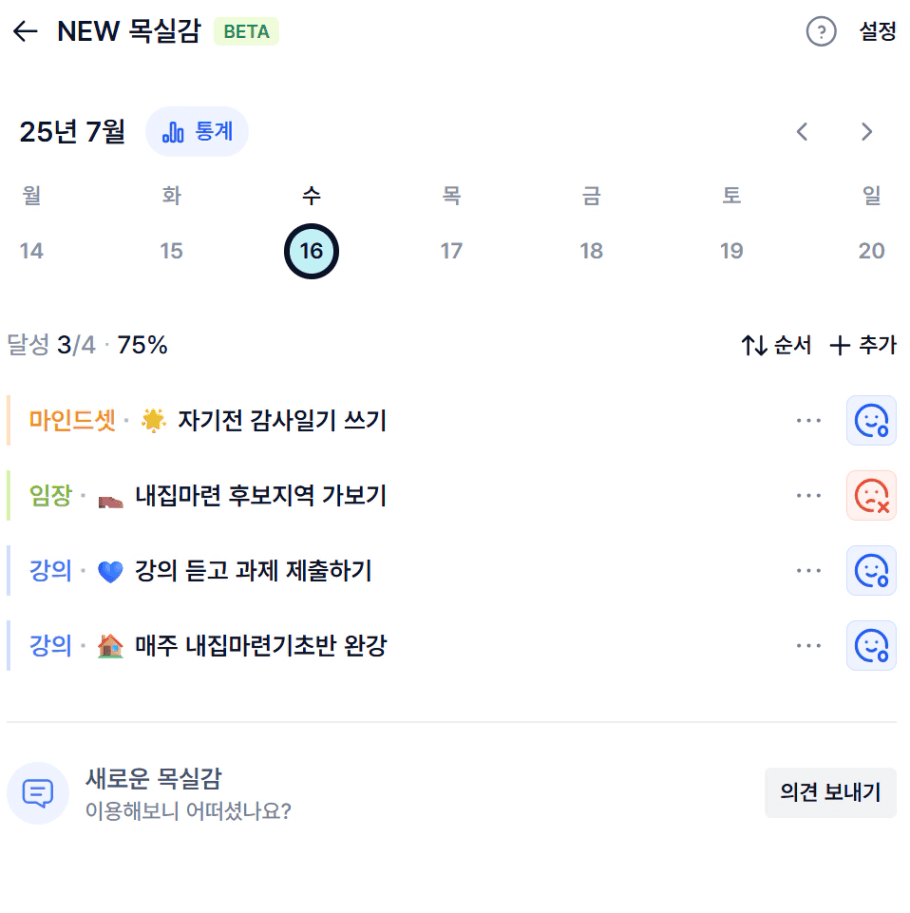Open more options for 매주 내집마련기초반 완강
Viewport: 910px width, 913px height.
809,646
